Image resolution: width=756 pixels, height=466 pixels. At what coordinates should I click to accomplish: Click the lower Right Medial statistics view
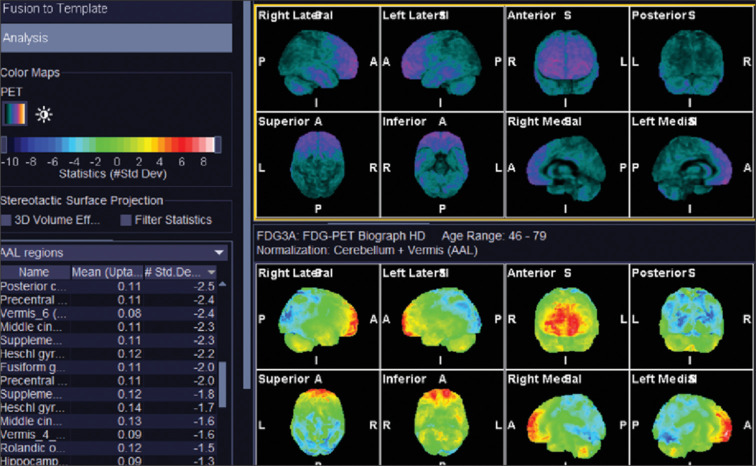tap(566, 420)
